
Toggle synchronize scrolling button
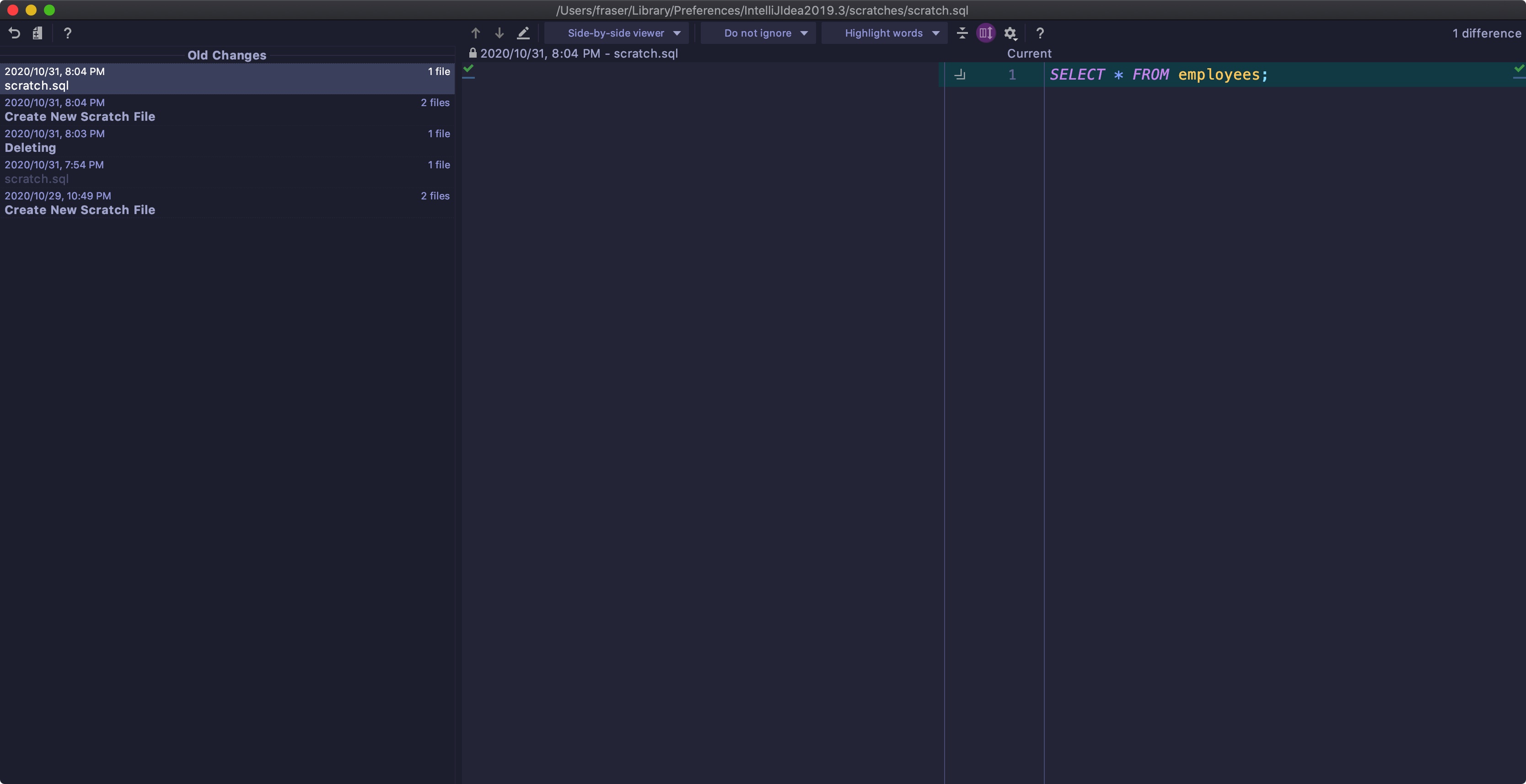[986, 33]
